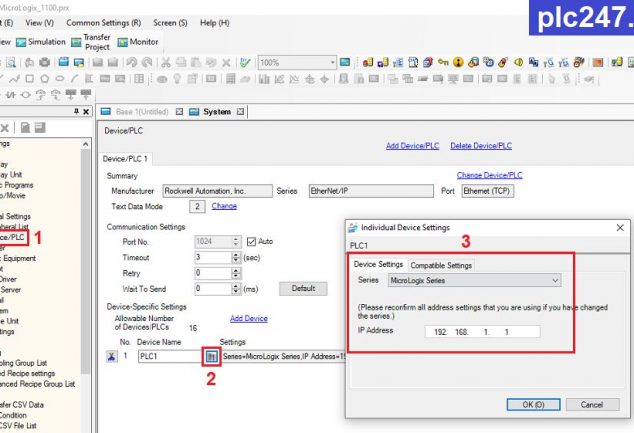
Task: Click the Wait To Send spinner arrows
Action: [236, 289]
